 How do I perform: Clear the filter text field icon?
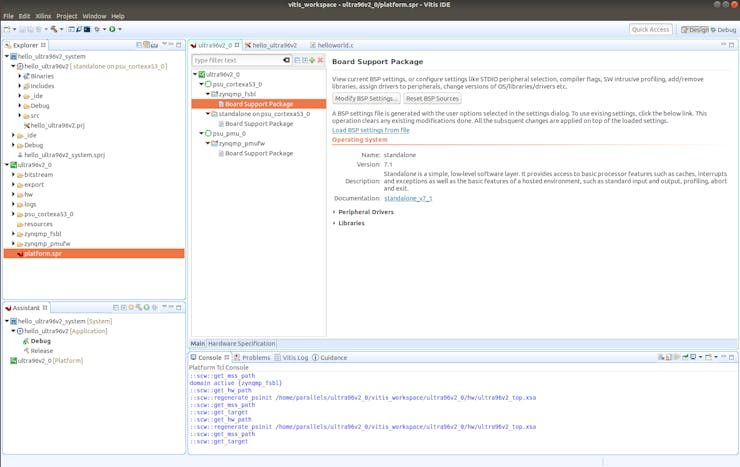(x=286, y=60)
